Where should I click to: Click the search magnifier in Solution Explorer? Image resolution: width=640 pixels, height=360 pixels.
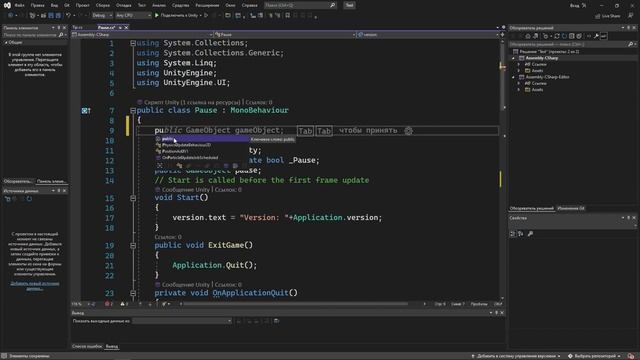[x=631, y=44]
